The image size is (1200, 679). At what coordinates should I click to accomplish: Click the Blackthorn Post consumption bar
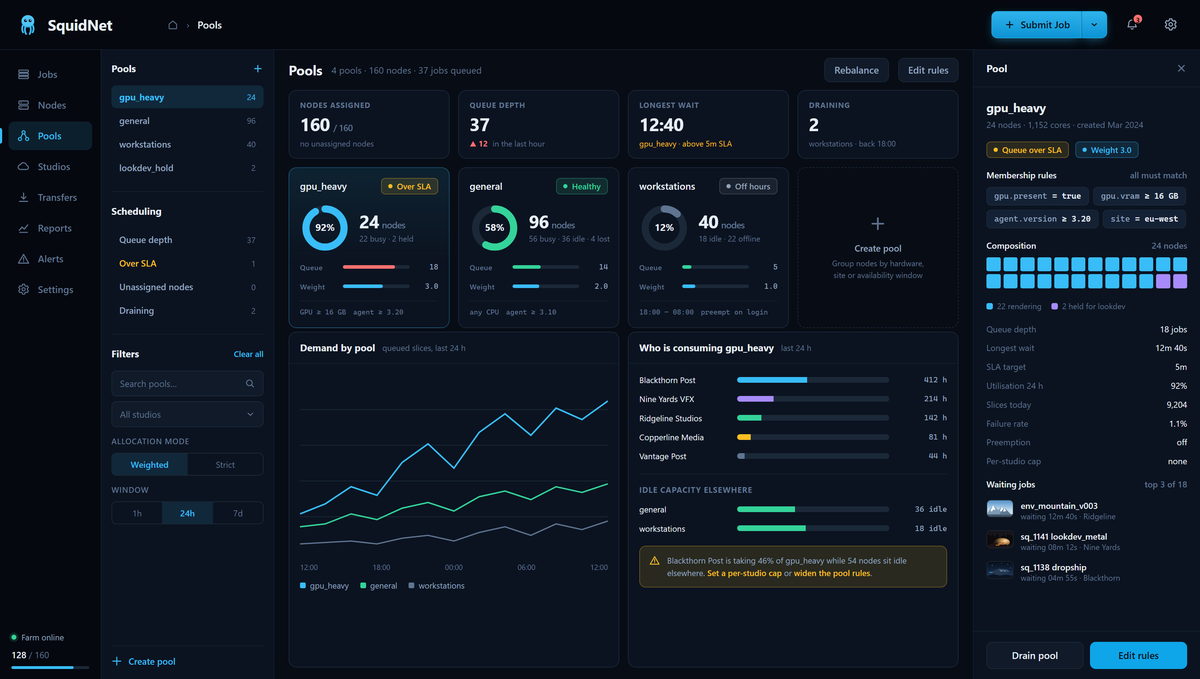(x=812, y=380)
